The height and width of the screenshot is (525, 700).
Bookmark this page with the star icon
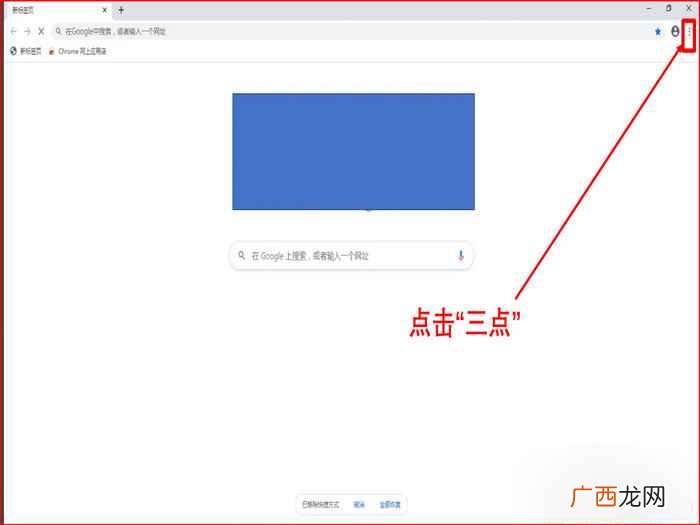coord(658,31)
